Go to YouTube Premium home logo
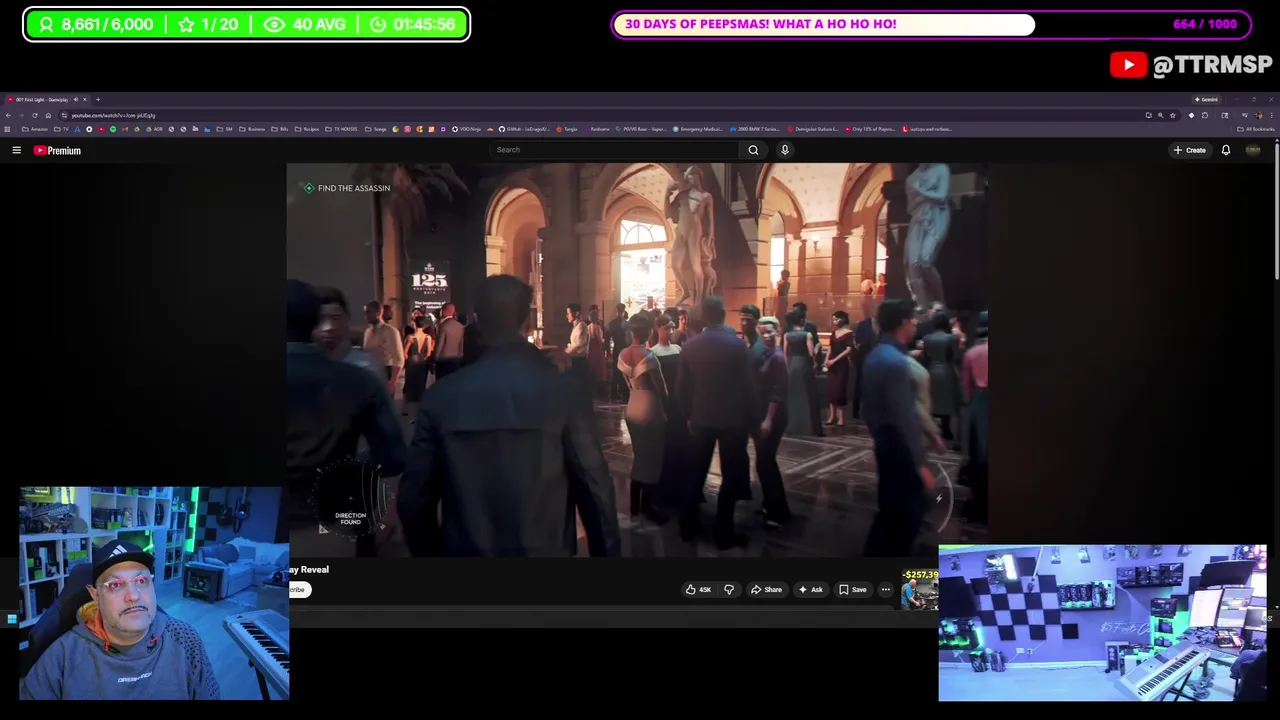The image size is (1280, 720). (57, 150)
